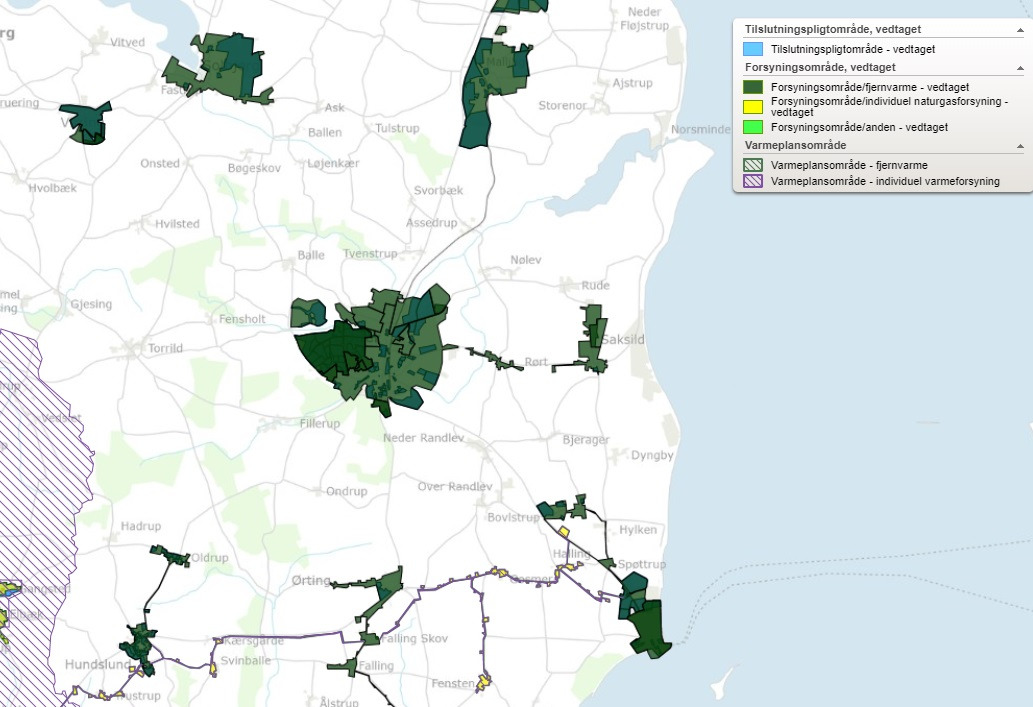Click the blue Tilslutningspligtområde legend swatch
The height and width of the screenshot is (707, 1033).
click(753, 49)
